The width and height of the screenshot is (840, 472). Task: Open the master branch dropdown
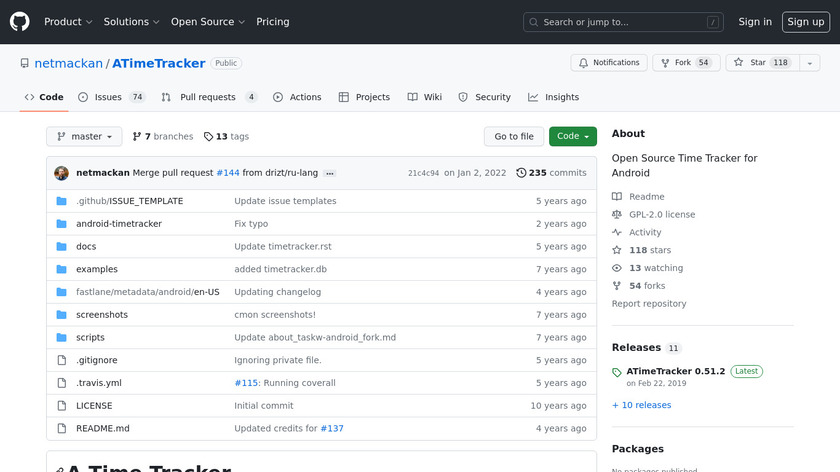84,137
